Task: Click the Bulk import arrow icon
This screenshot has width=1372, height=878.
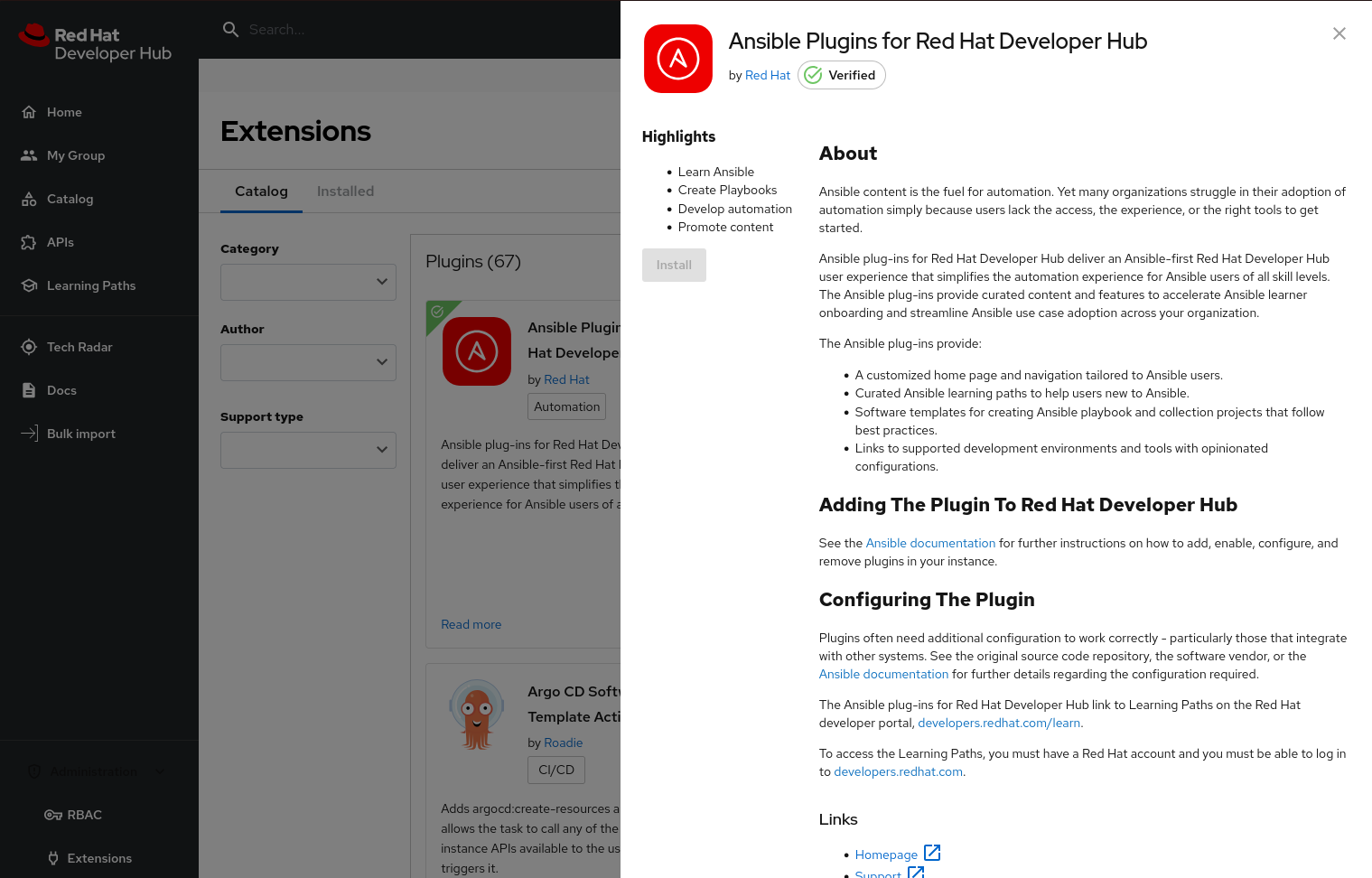Action: pos(29,434)
